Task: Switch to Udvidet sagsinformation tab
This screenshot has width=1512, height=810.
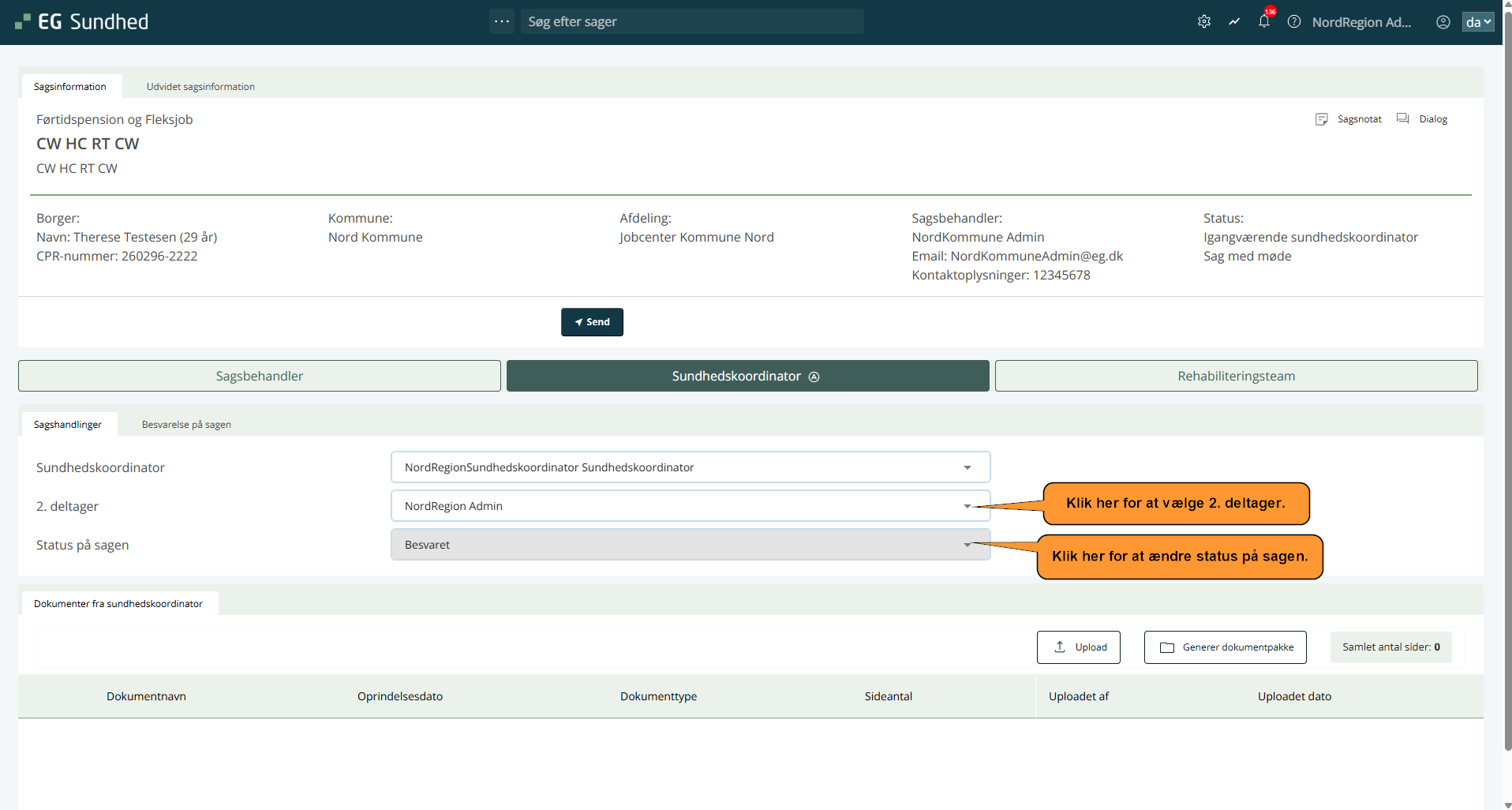Action: coord(200,87)
